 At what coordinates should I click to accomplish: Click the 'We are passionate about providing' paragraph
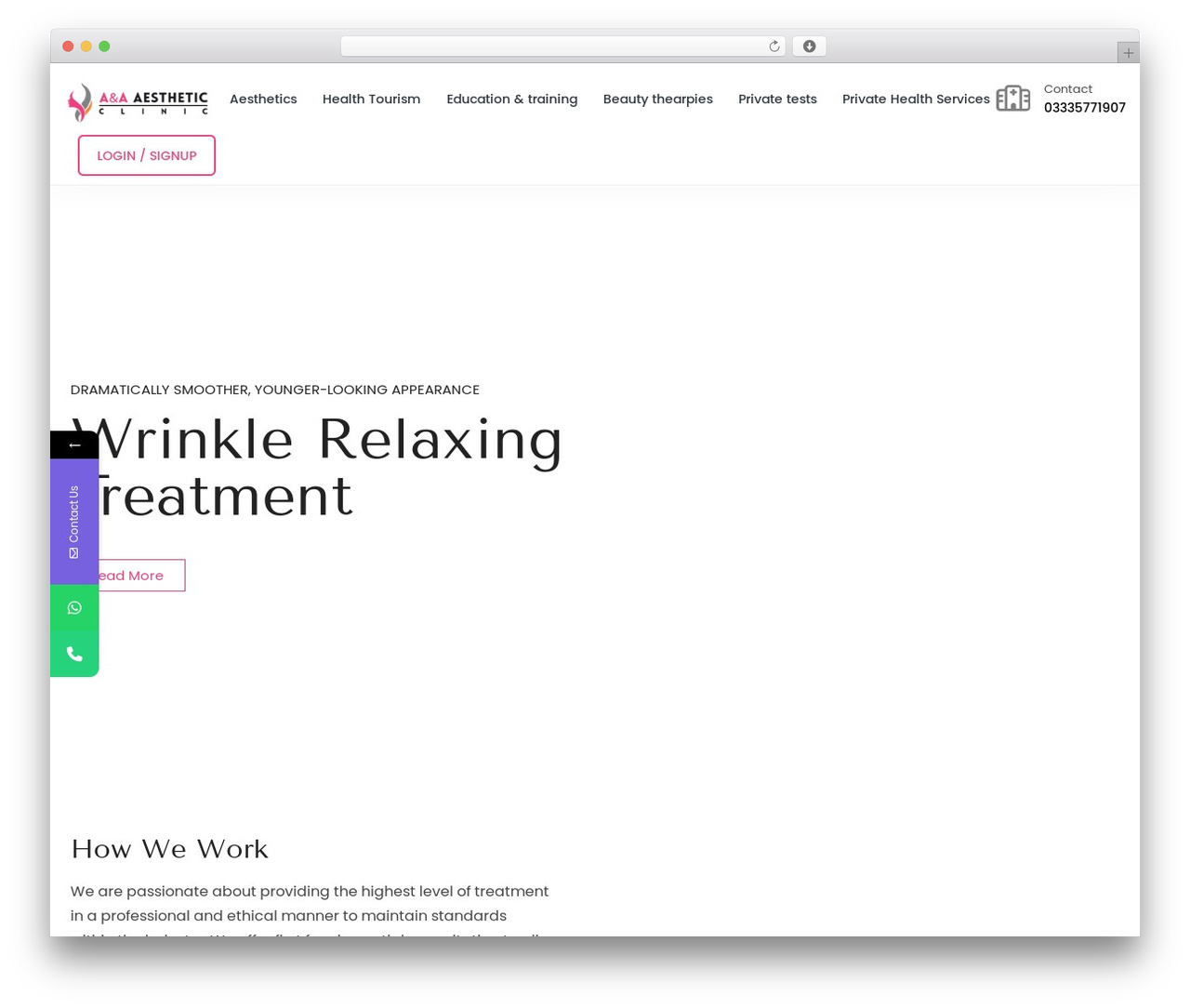[310, 911]
